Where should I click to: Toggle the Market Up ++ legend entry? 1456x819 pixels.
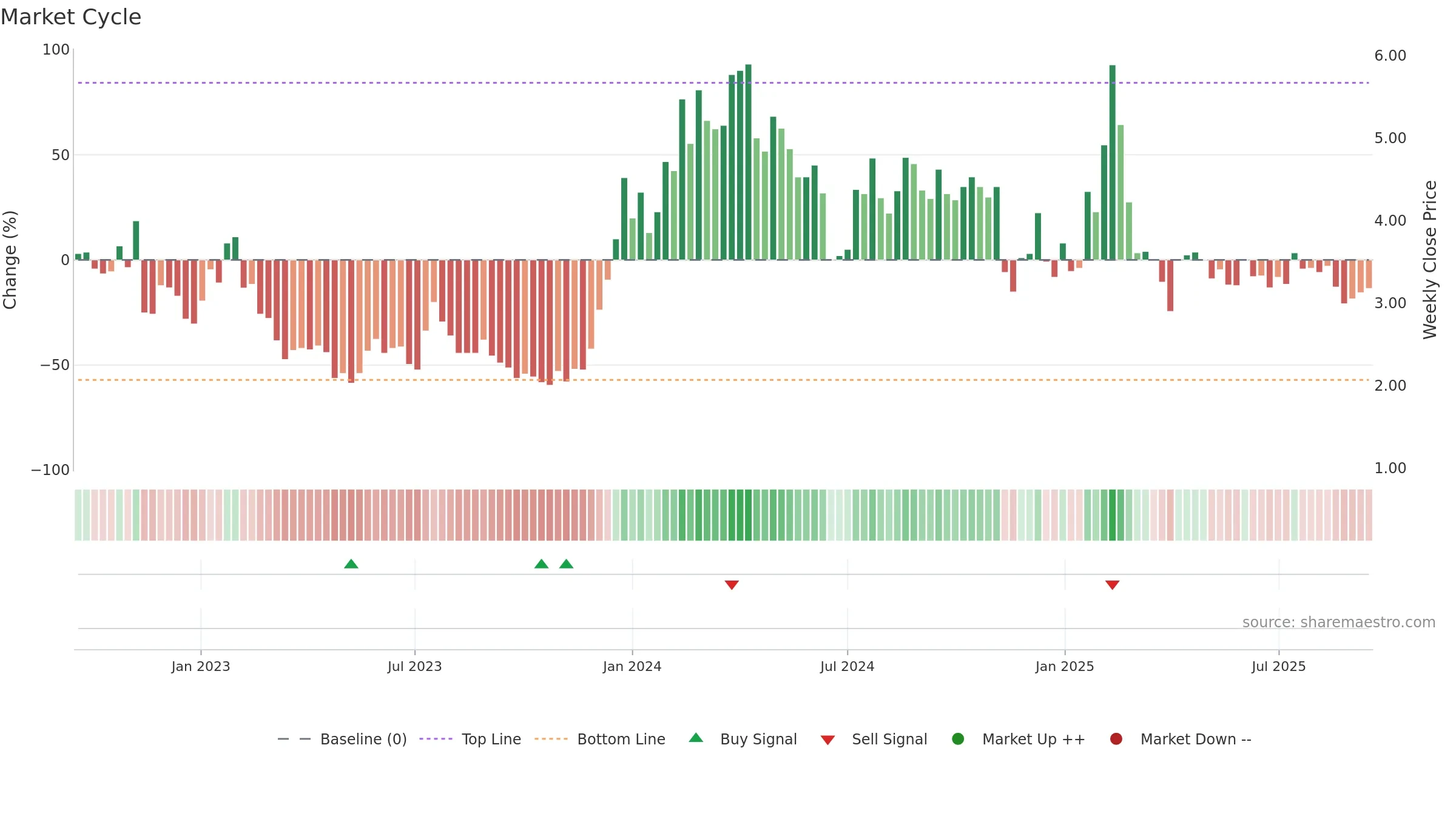click(x=1019, y=739)
